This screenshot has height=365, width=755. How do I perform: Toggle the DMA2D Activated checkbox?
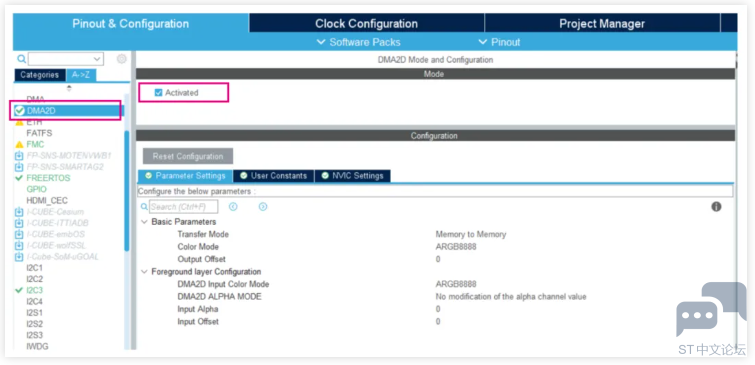(158, 92)
